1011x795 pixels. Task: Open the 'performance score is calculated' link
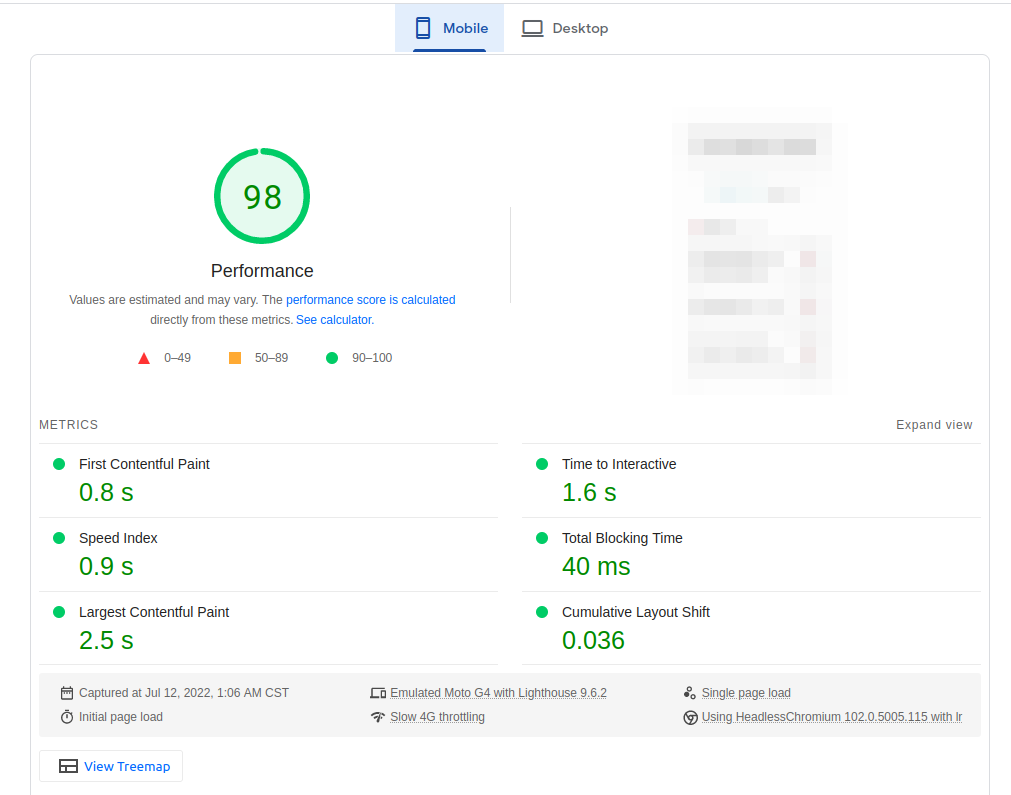pos(371,300)
